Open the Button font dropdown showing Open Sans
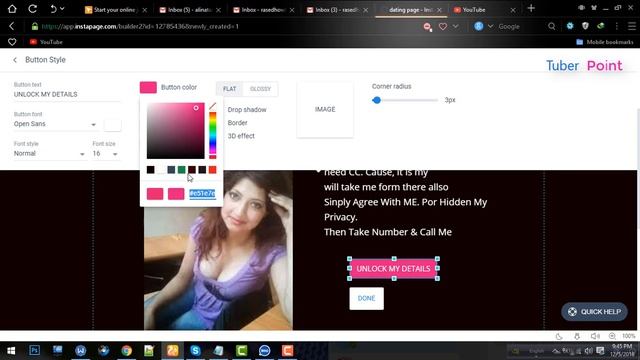This screenshot has width=640, height=360. click(x=55, y=124)
